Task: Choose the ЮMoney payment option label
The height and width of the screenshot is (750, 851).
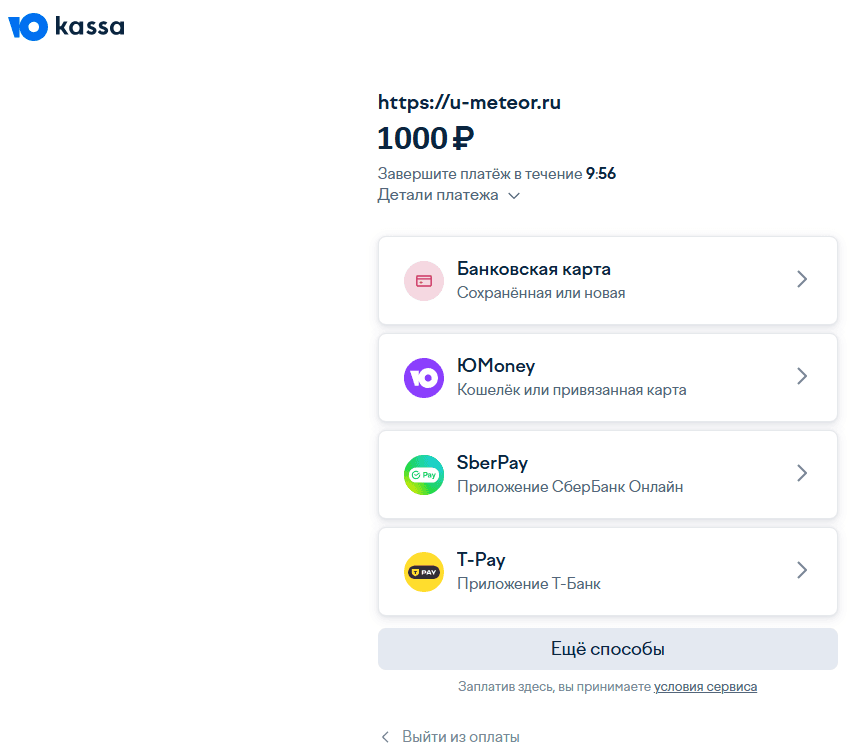Action: pos(496,366)
